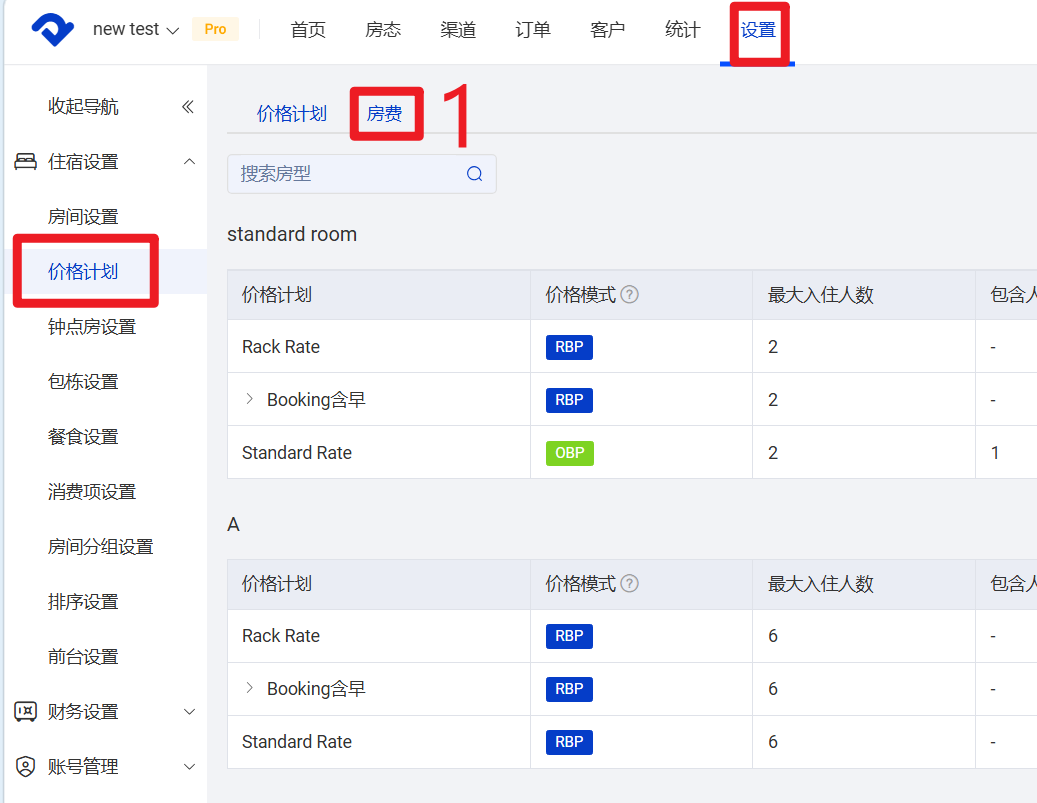Viewport: 1037px width, 803px height.
Task: Open 包栋设置 in sidebar
Action: 83,382
